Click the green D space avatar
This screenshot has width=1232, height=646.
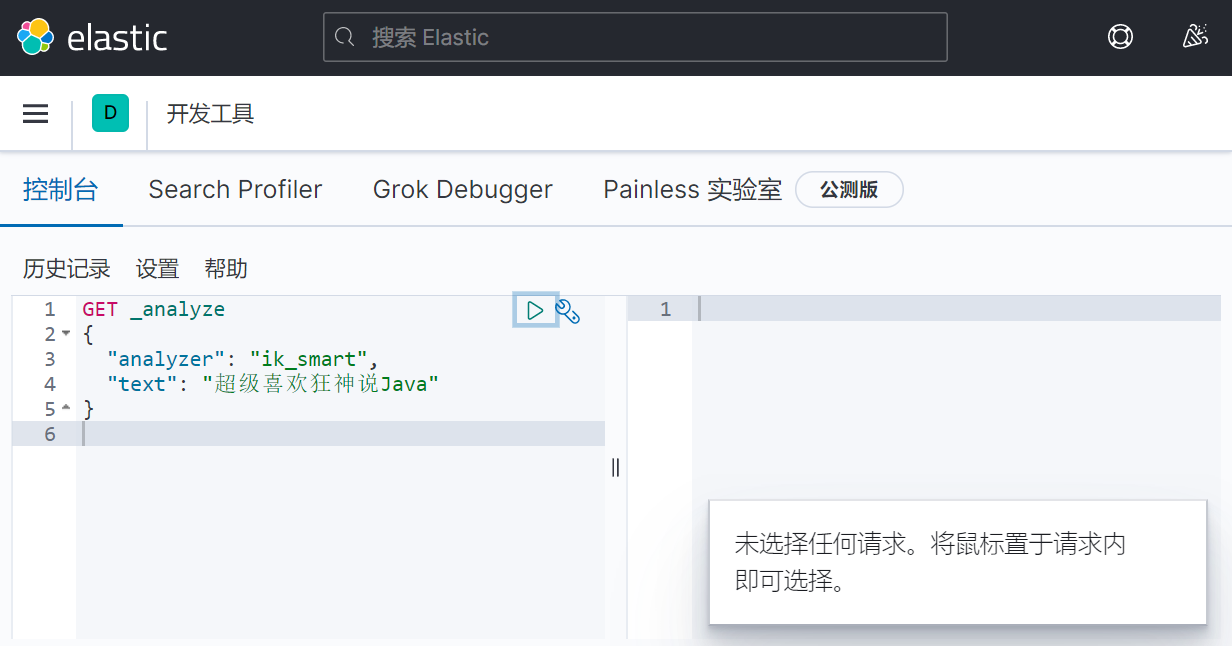110,113
